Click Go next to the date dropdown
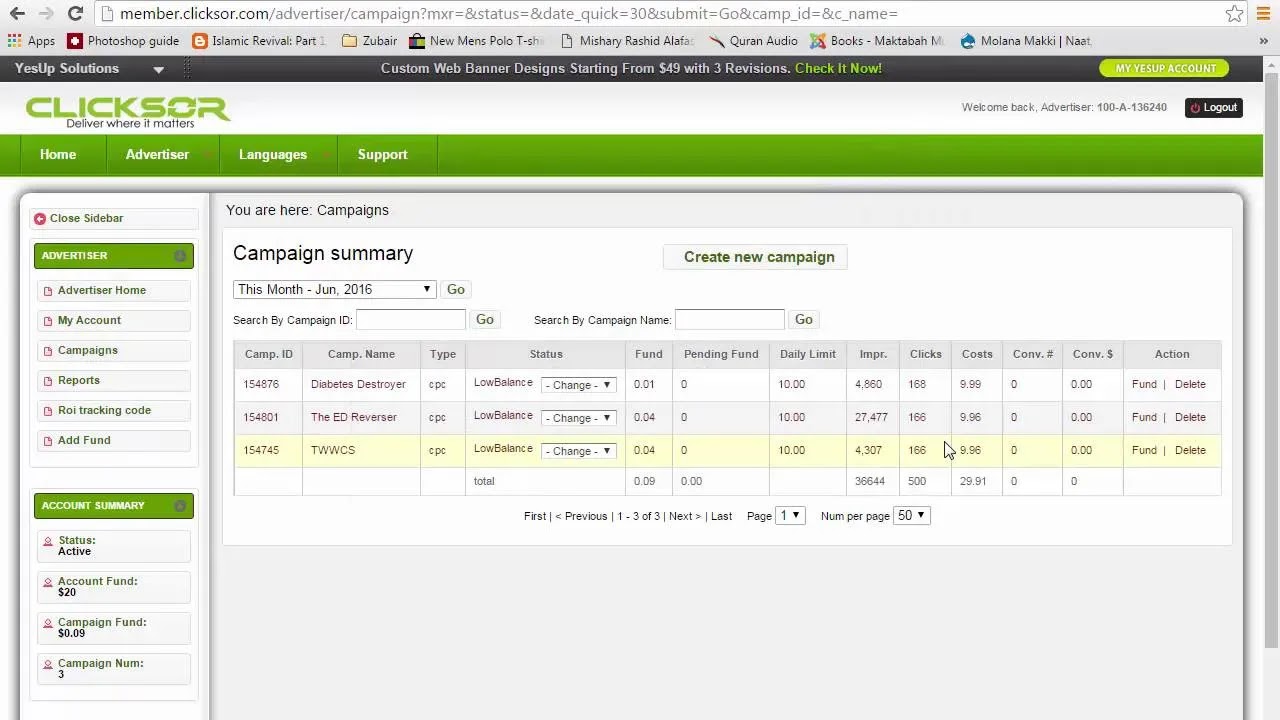Viewport: 1280px width, 720px height. point(455,289)
